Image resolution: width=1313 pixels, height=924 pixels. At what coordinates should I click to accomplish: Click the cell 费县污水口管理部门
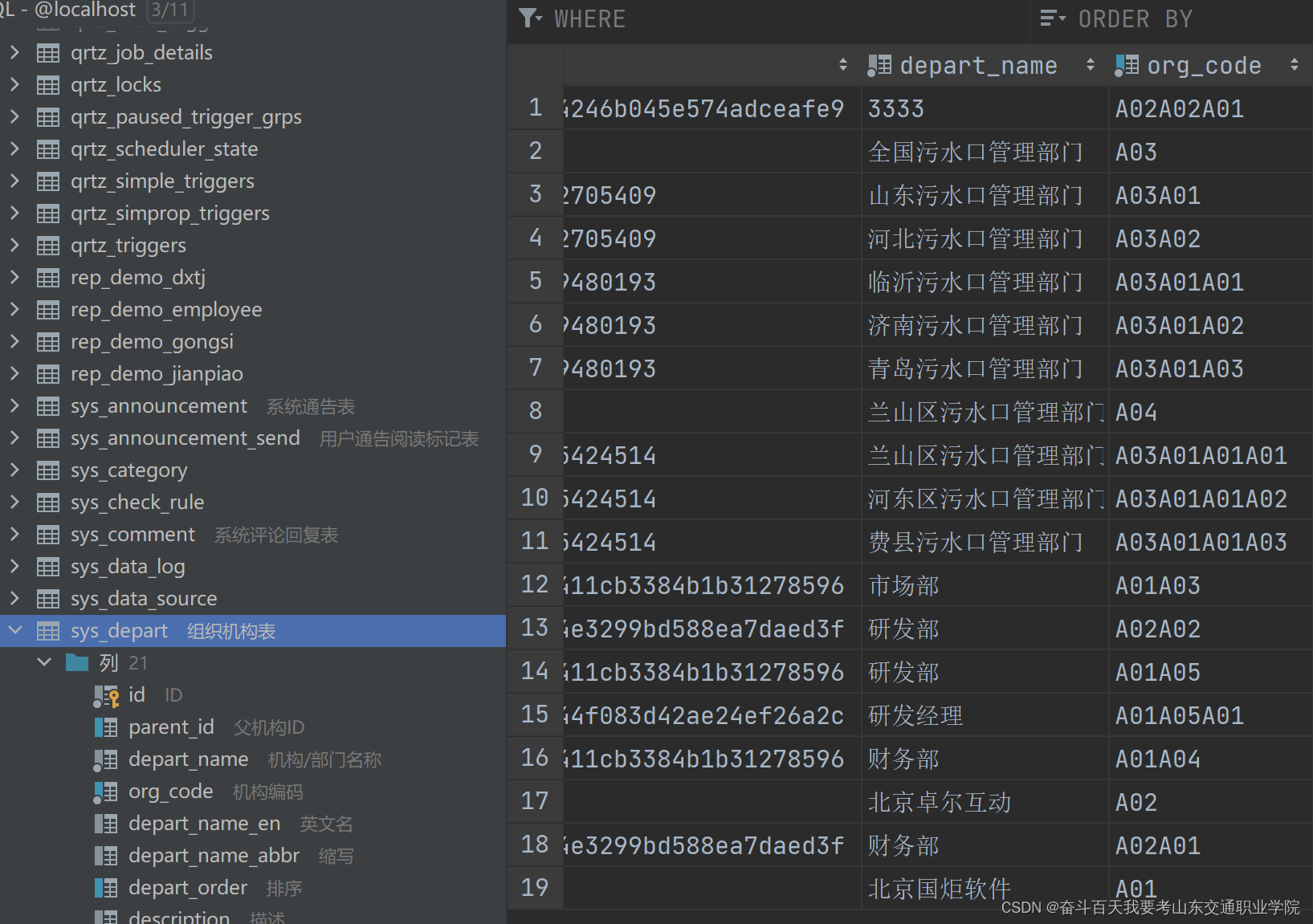coord(985,542)
